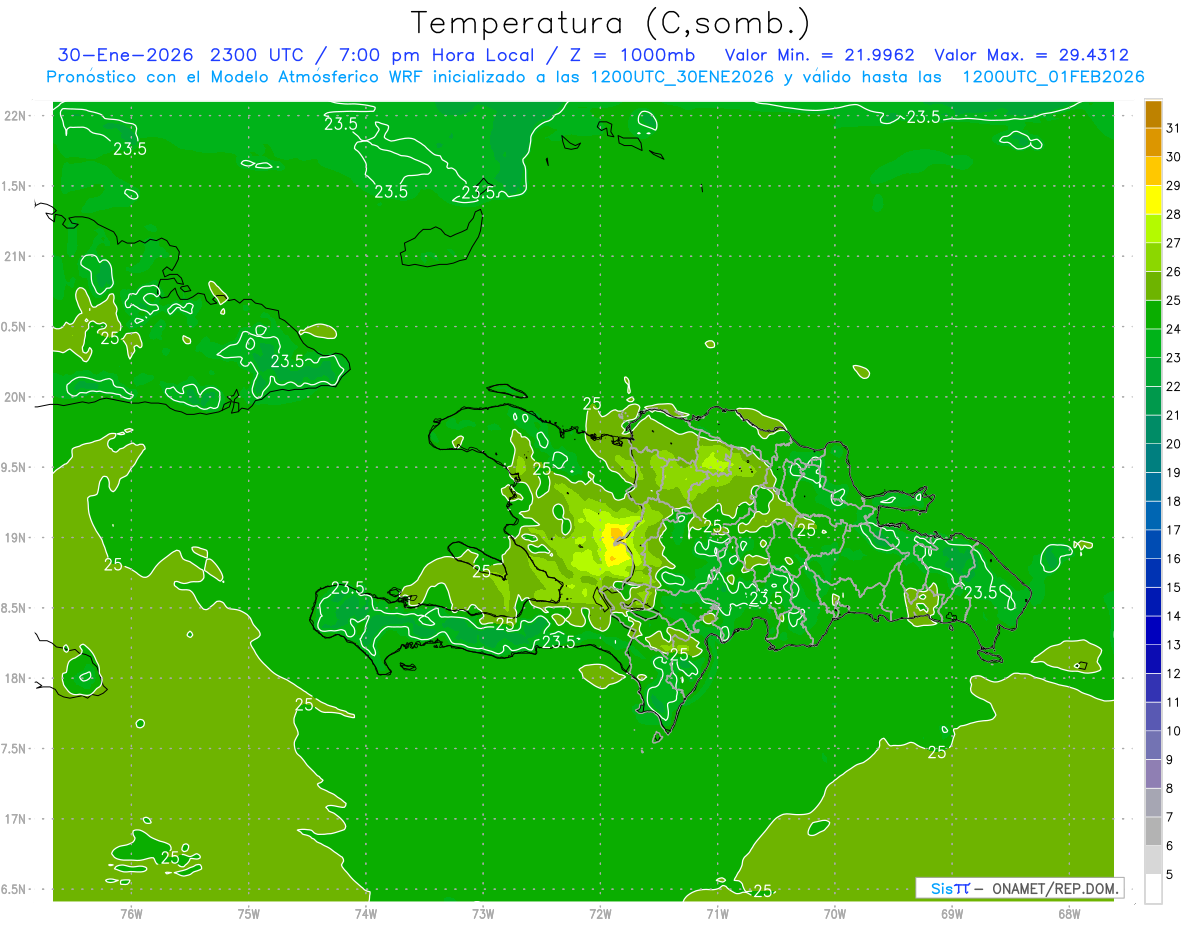
Task: Click the legend value '13'
Action: [x=1173, y=645]
